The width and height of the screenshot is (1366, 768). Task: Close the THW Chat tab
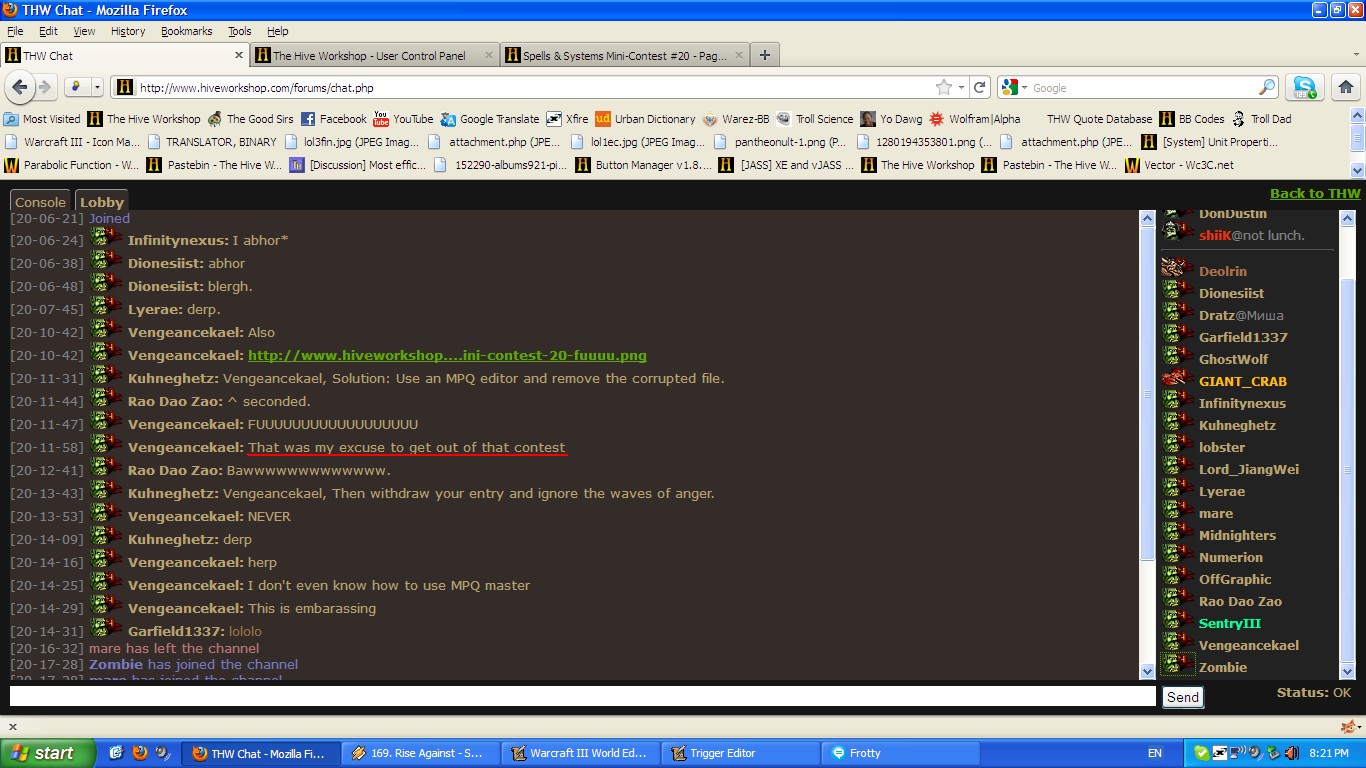coord(239,56)
